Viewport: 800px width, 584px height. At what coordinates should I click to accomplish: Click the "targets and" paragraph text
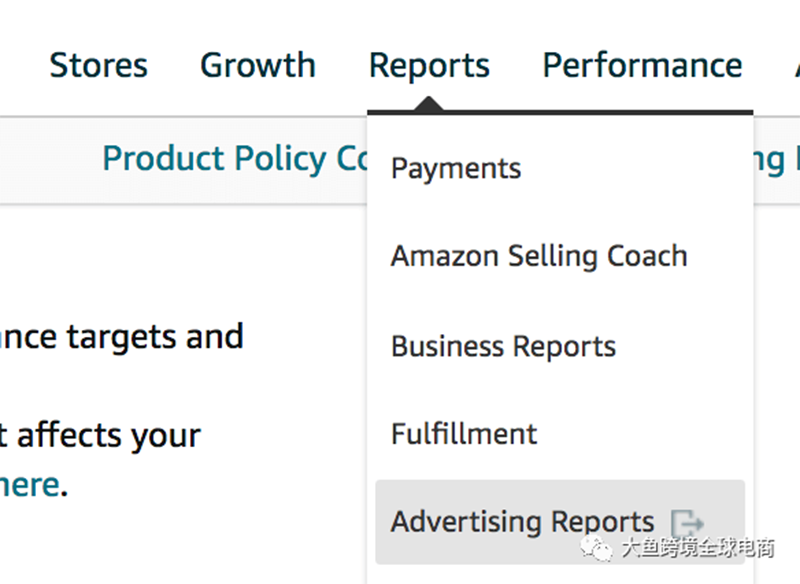tap(121, 338)
